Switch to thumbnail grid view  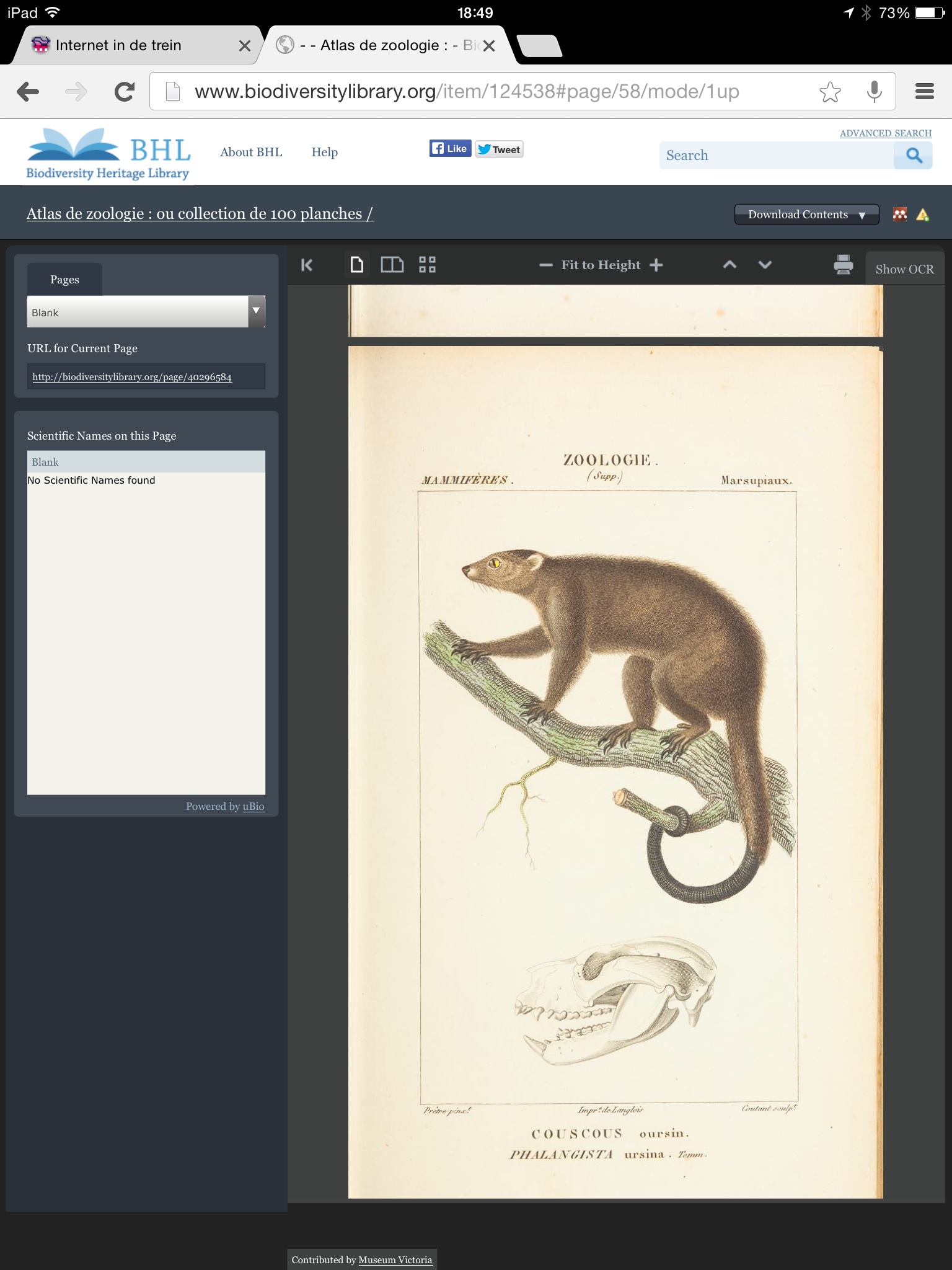click(x=427, y=265)
